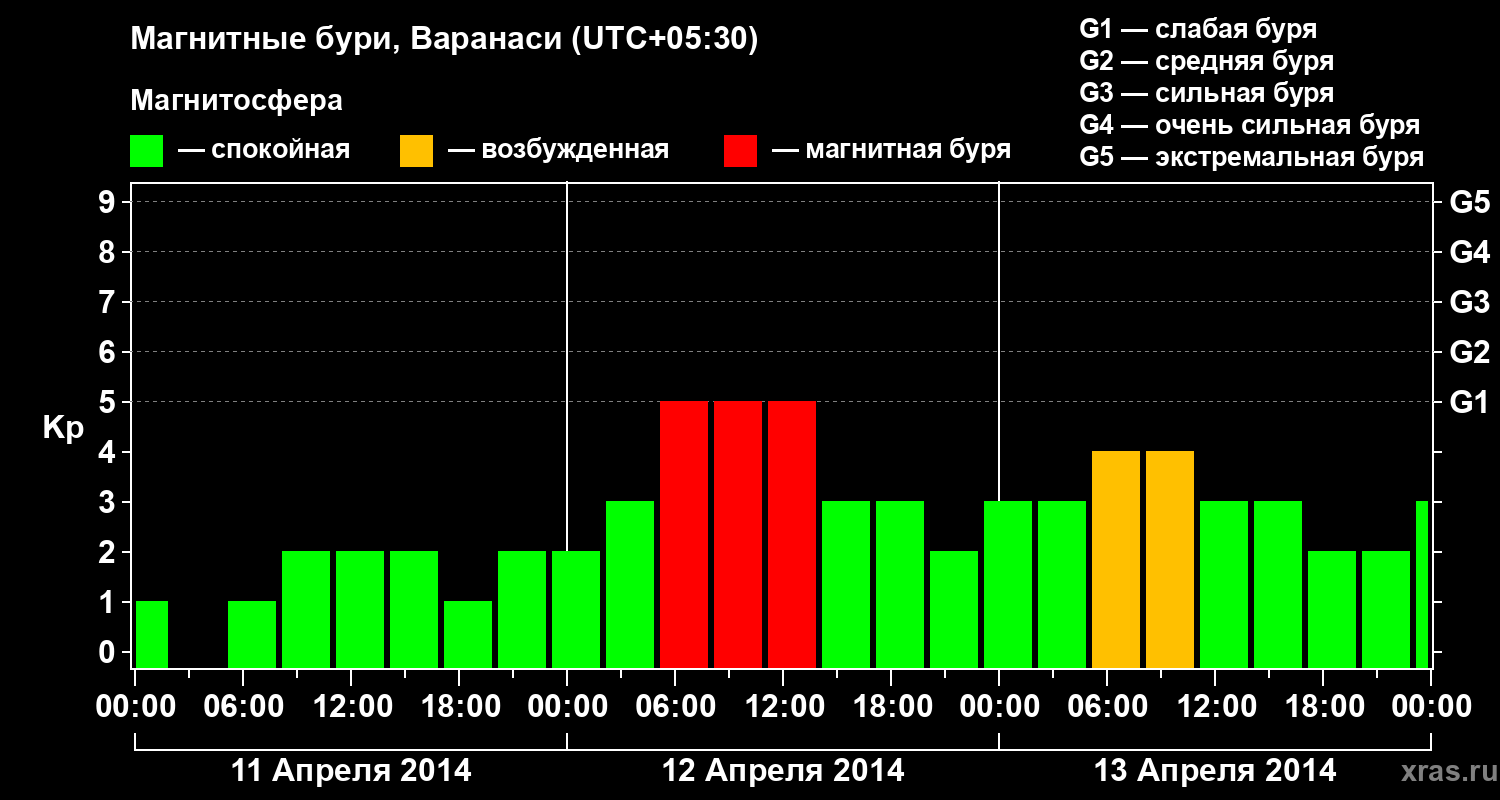Screen dimensions: 1500x800
Task: Click the '06:00' time label of 11 April
Action: click(x=243, y=707)
